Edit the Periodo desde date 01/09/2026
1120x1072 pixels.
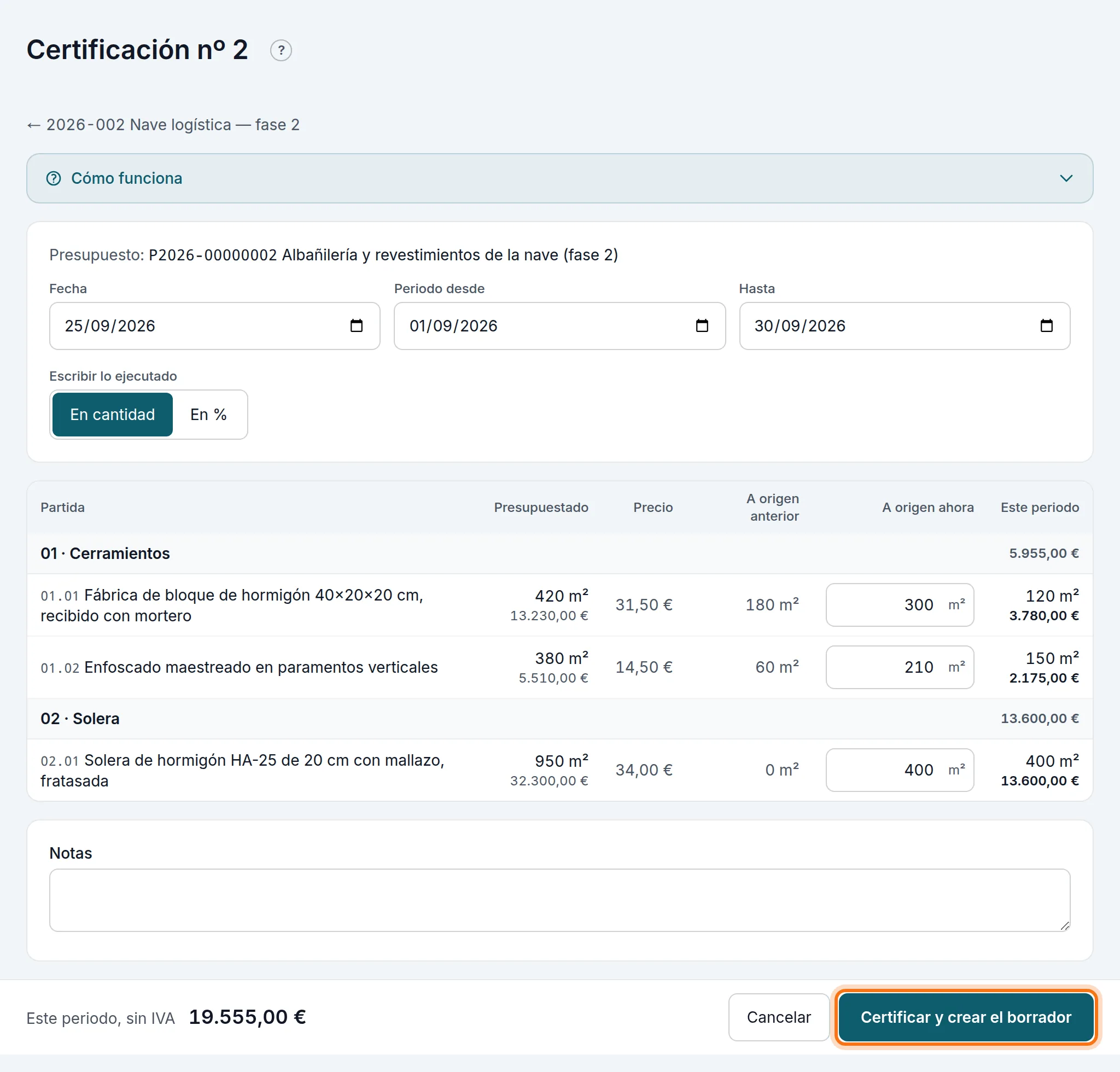559,326
